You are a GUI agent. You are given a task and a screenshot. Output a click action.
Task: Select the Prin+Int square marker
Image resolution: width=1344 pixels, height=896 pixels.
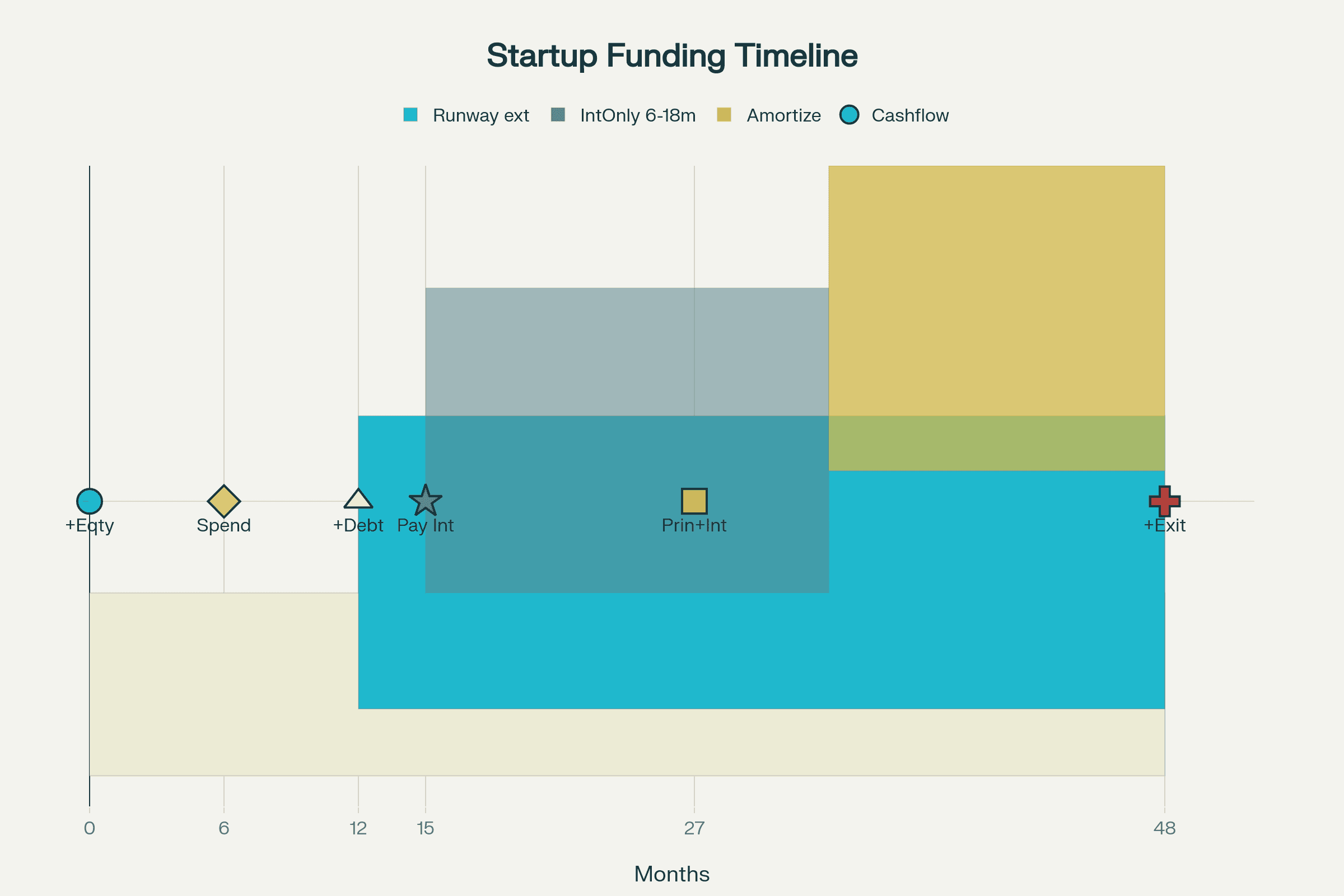click(x=694, y=501)
